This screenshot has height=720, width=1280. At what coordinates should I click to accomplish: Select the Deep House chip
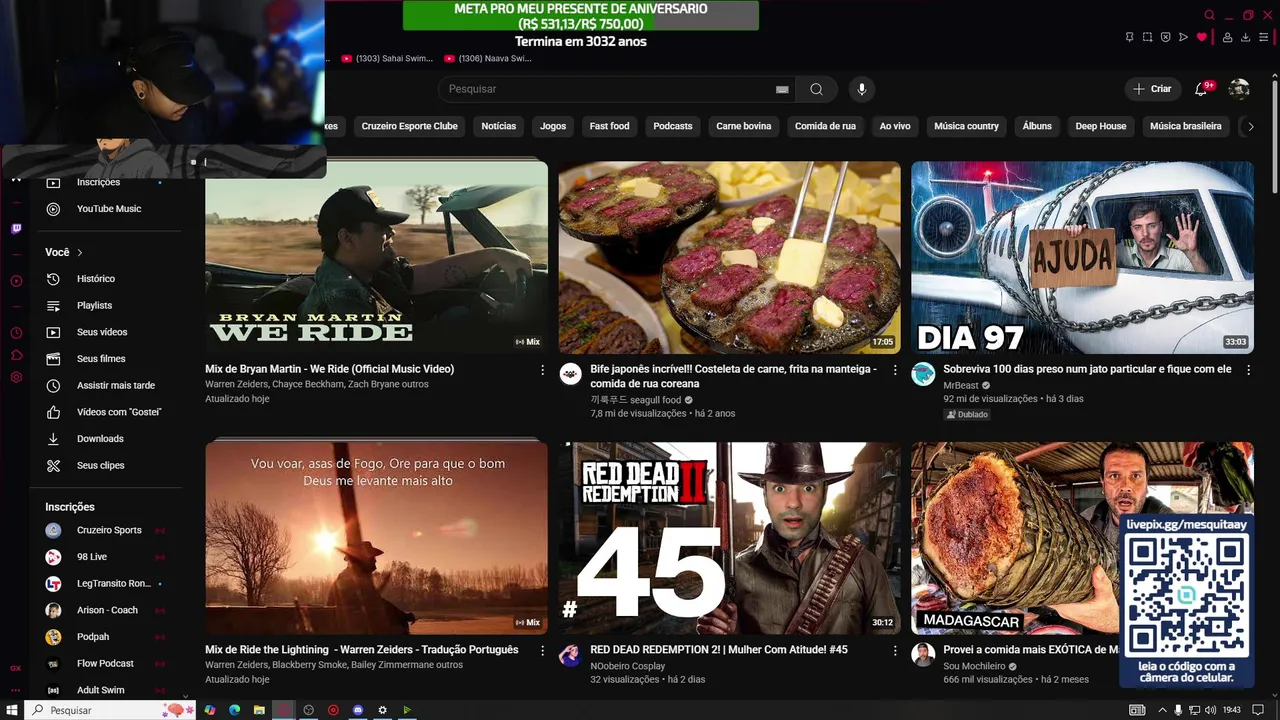[x=1100, y=126]
